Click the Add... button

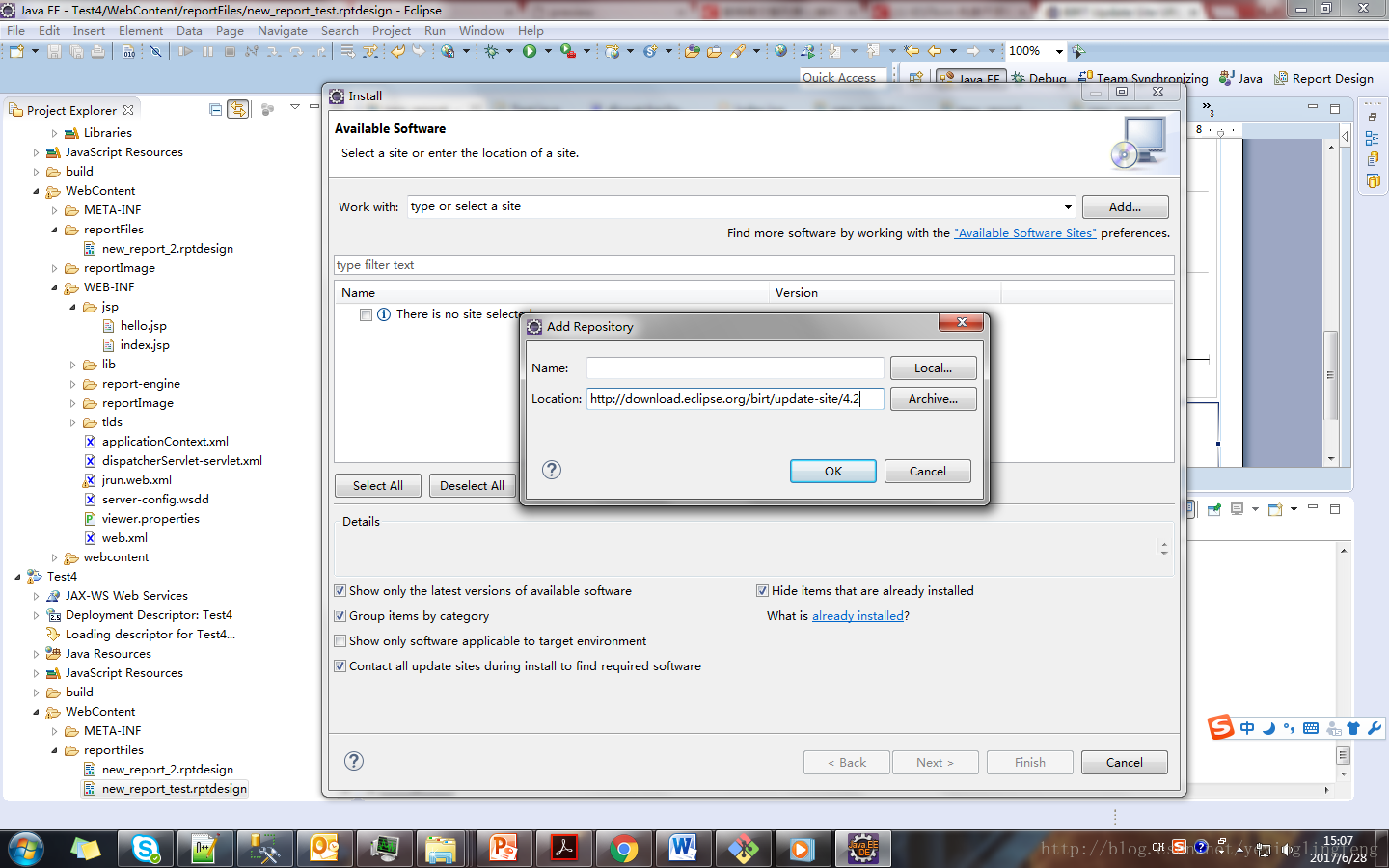click(1125, 206)
